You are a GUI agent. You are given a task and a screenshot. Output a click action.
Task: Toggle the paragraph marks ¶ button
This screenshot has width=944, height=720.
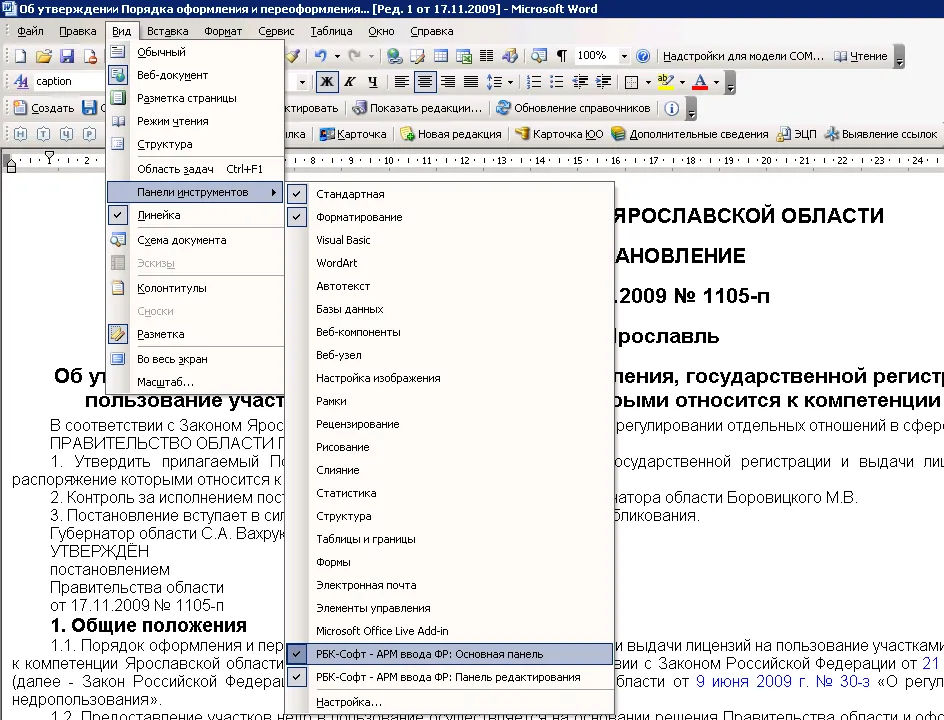(x=562, y=56)
